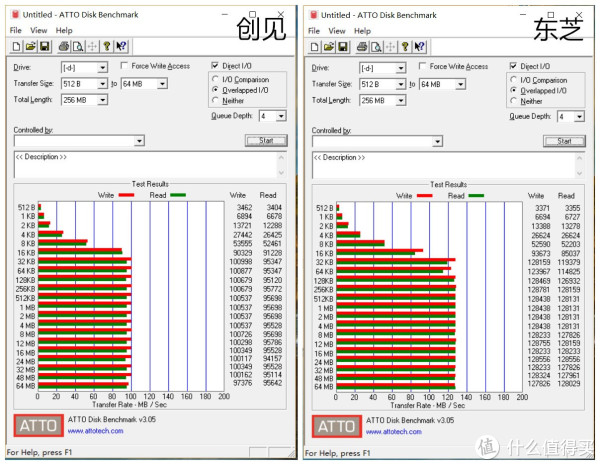
Task: Open 64 MB transfer size dropdown, right window
Action: pos(460,84)
